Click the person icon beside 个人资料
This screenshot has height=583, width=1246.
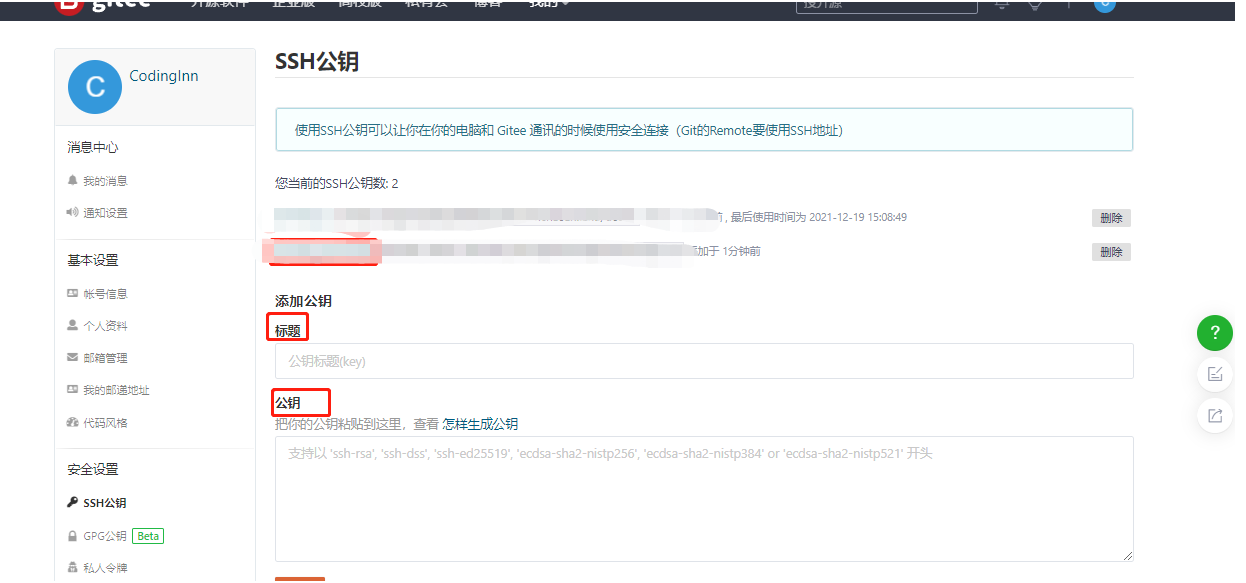(x=72, y=326)
